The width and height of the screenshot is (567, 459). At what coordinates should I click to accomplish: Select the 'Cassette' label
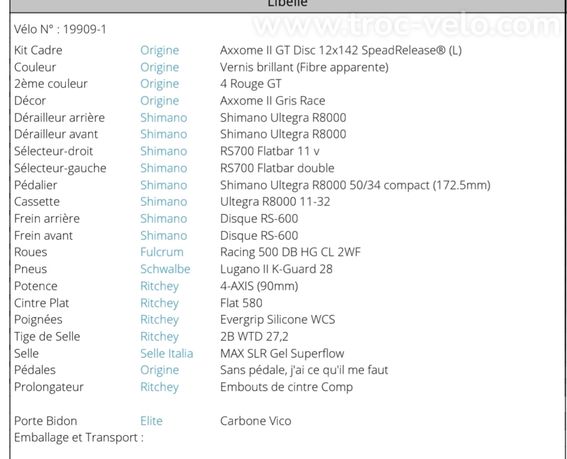[37, 201]
